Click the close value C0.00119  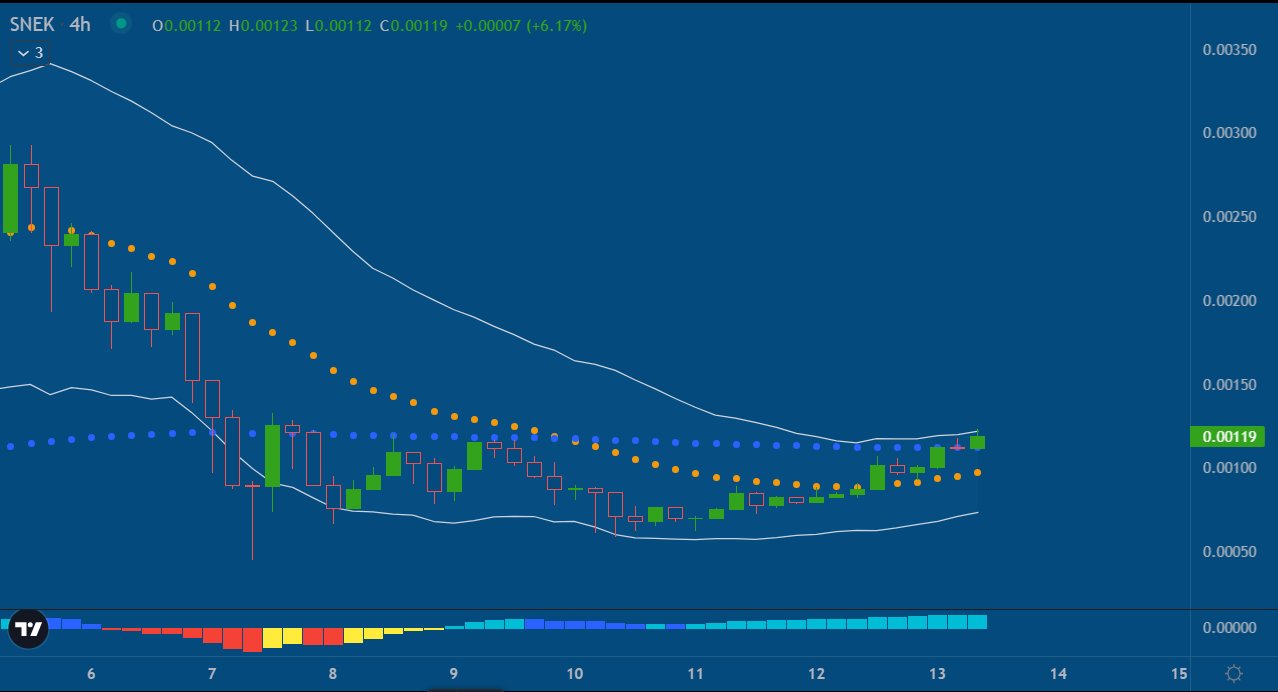point(414,25)
